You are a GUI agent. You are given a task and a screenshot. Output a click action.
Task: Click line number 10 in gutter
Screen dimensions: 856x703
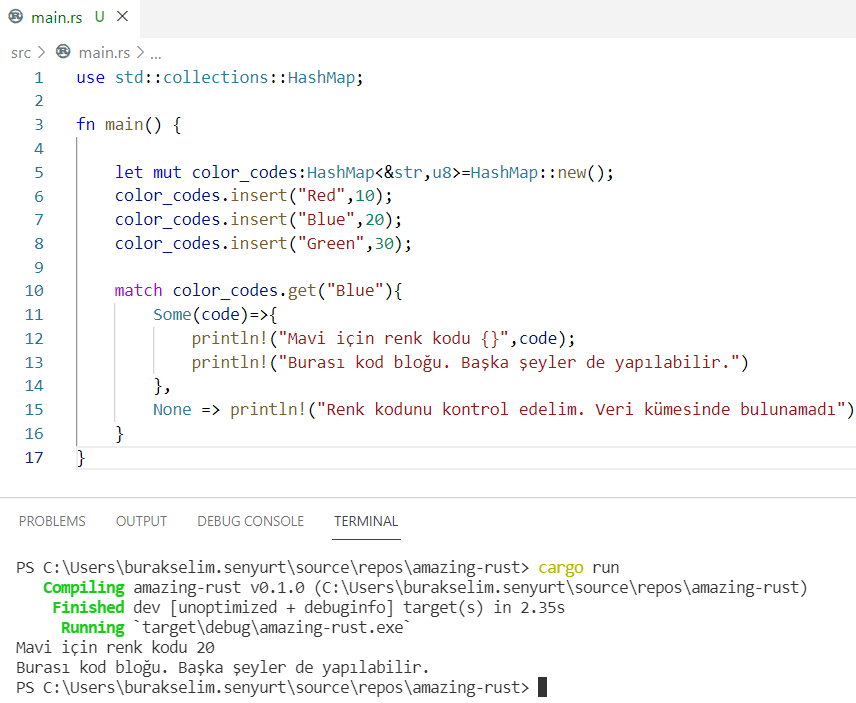pyautogui.click(x=33, y=291)
